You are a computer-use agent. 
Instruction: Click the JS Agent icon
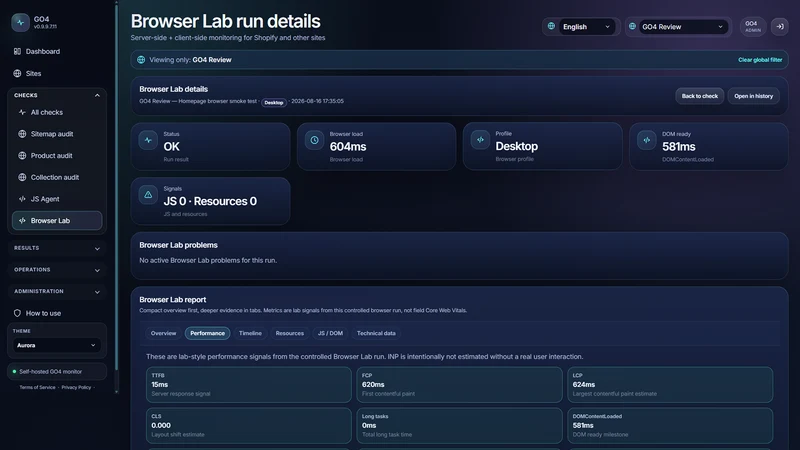22,199
